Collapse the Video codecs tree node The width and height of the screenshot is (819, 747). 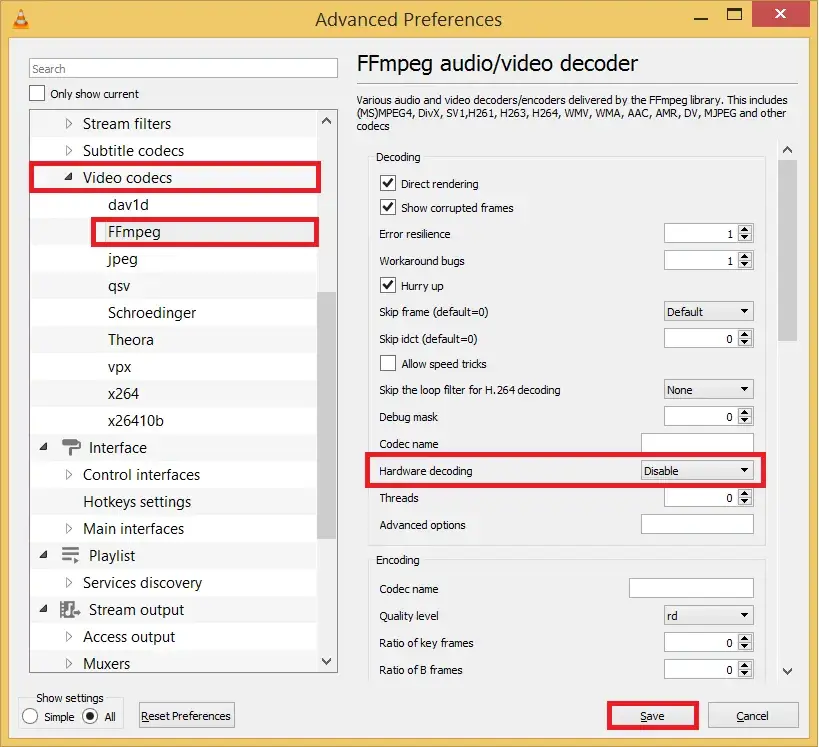coord(69,178)
